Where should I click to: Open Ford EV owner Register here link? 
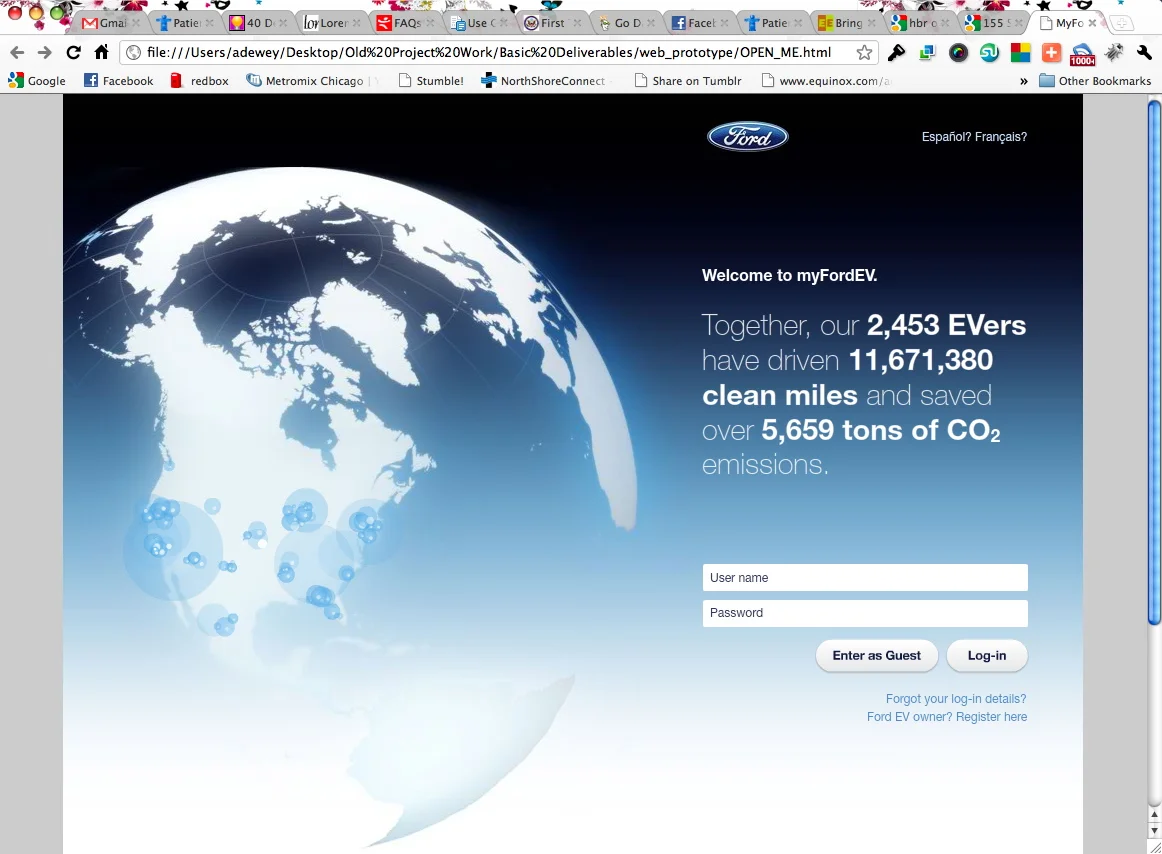click(947, 717)
